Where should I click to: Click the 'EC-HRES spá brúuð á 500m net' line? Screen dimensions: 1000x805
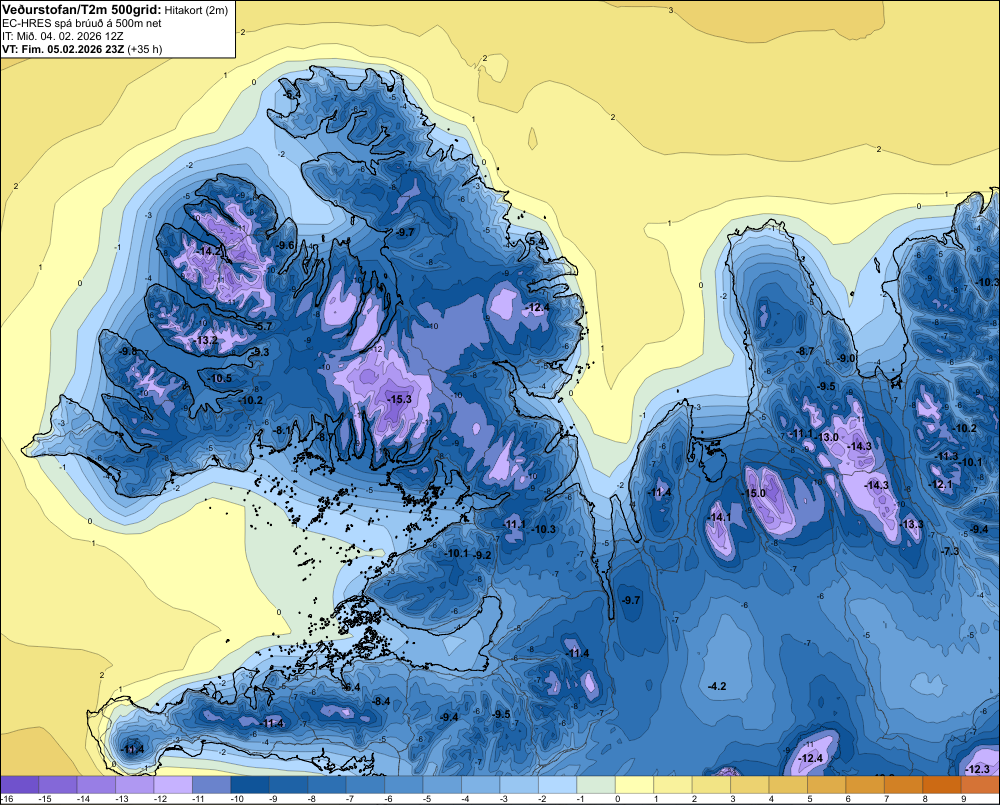[x=81, y=24]
